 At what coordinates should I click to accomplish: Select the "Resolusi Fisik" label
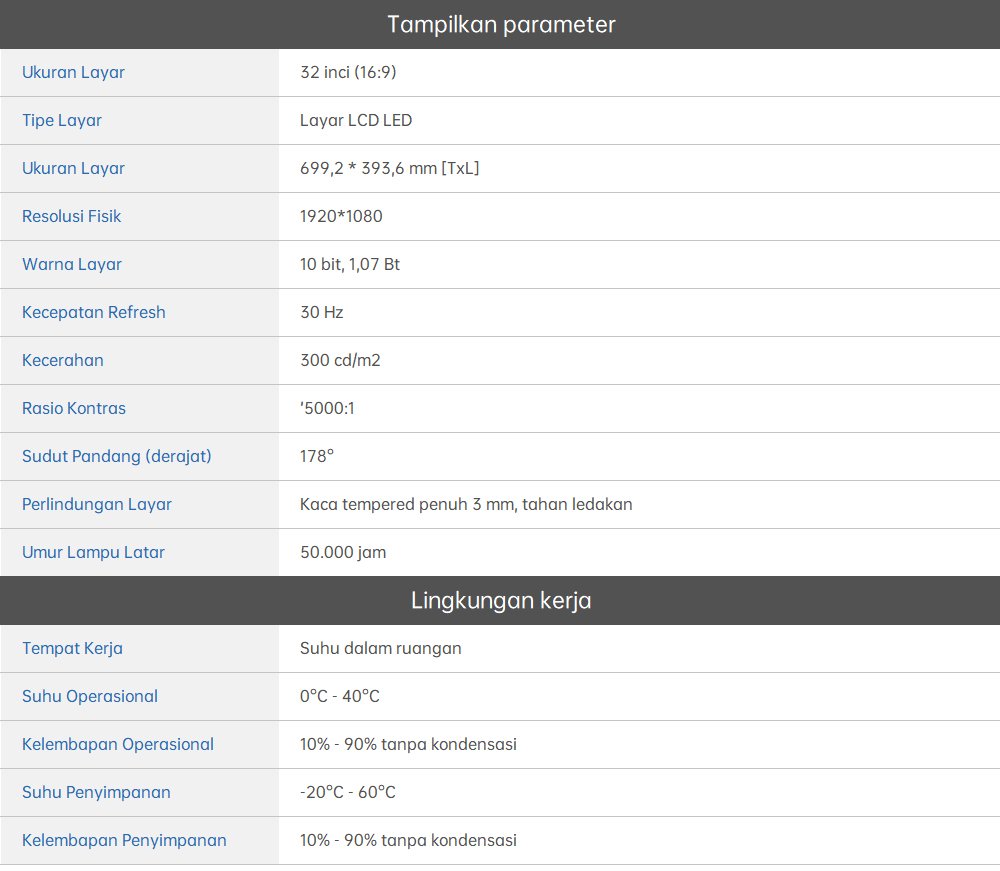(72, 216)
